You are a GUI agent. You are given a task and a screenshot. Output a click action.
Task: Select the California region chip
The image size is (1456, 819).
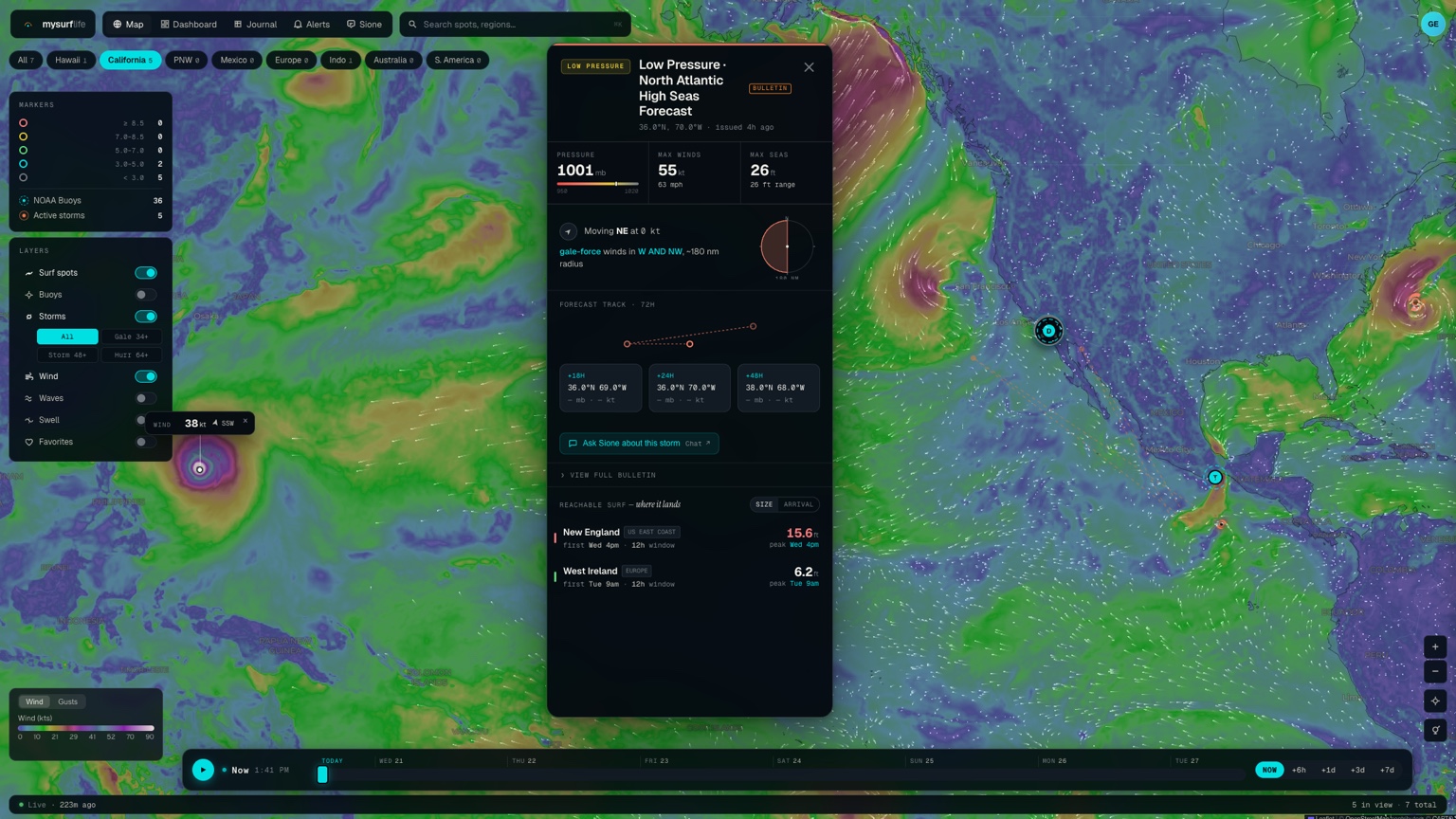point(130,60)
